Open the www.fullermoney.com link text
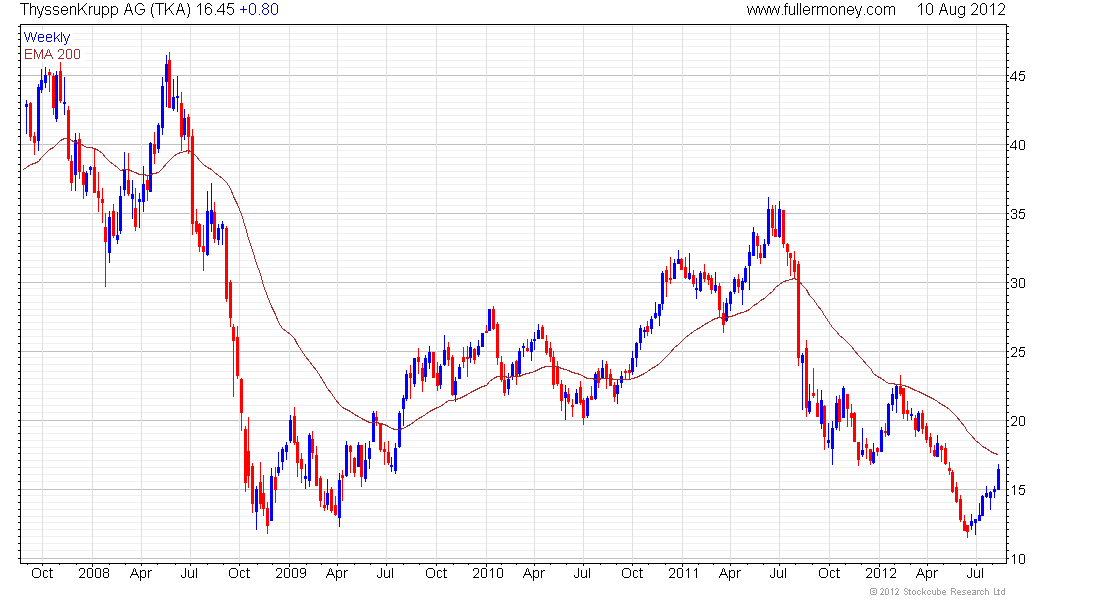This screenshot has height=600, width=1100. click(821, 10)
